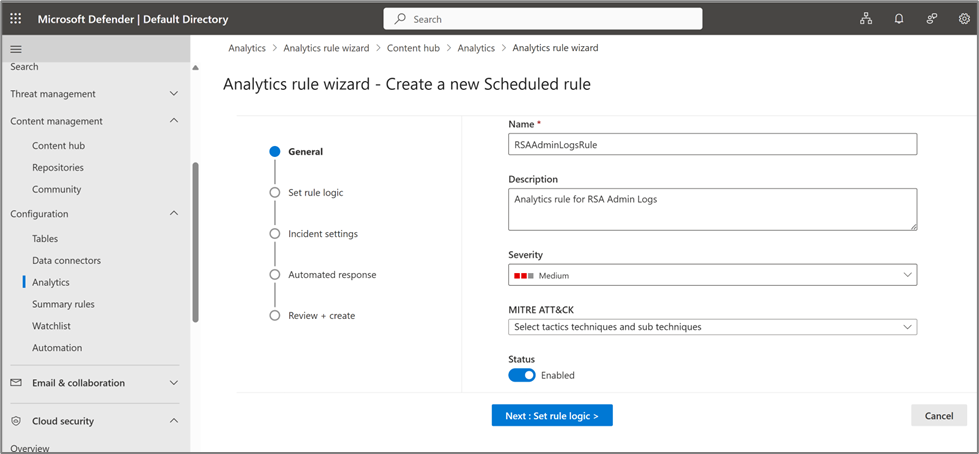Click the community people icon in header

[932, 19]
